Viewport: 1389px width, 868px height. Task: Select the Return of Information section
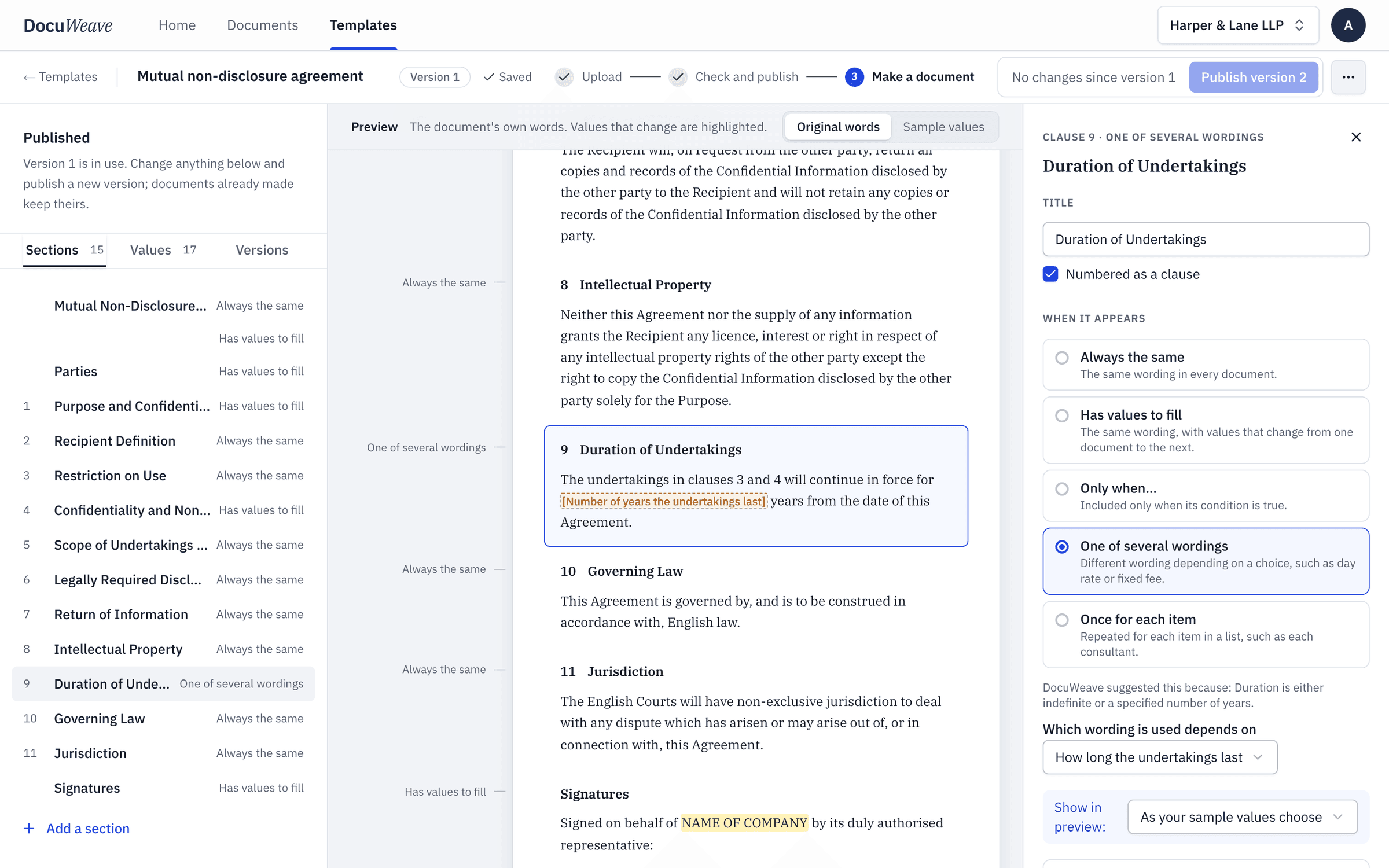point(163,615)
